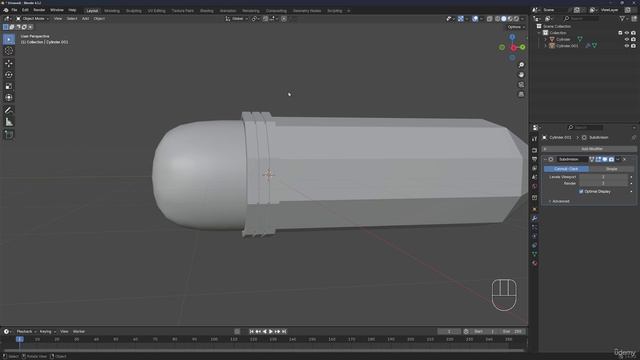Viewport: 640px width, 360px height.
Task: Open the Render properties tab
Action: 534,150
